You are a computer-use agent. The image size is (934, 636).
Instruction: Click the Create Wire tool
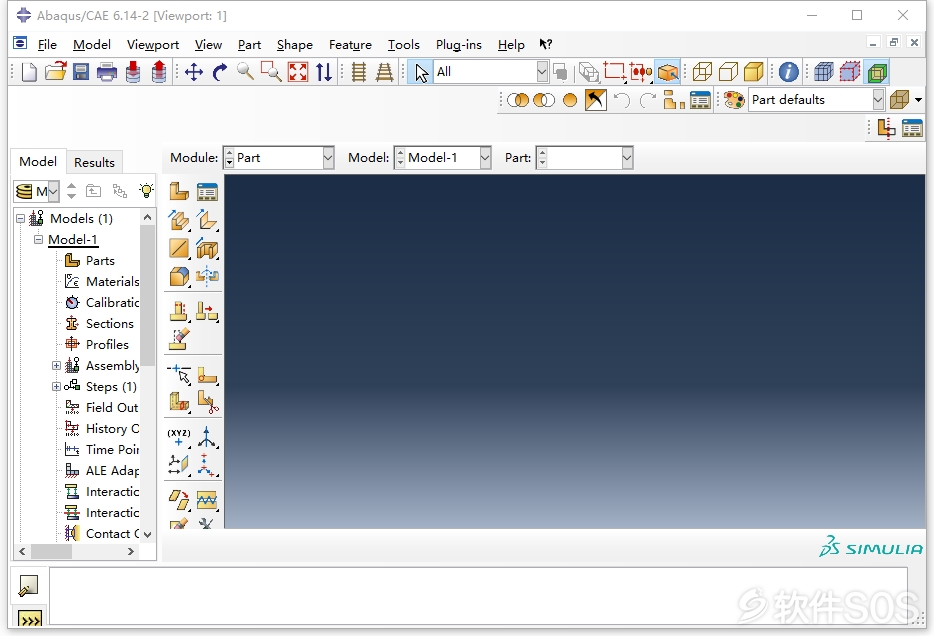tap(179, 248)
